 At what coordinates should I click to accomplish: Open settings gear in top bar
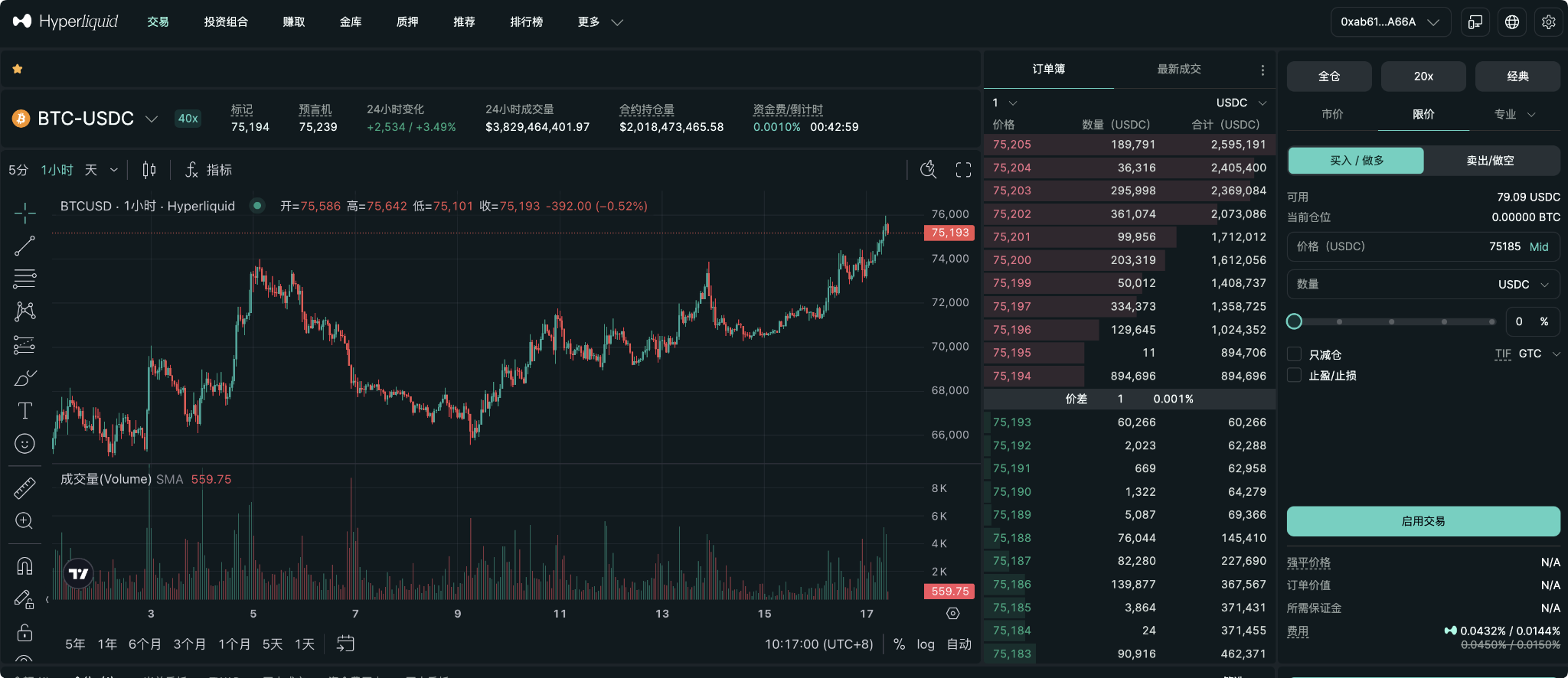click(1548, 22)
